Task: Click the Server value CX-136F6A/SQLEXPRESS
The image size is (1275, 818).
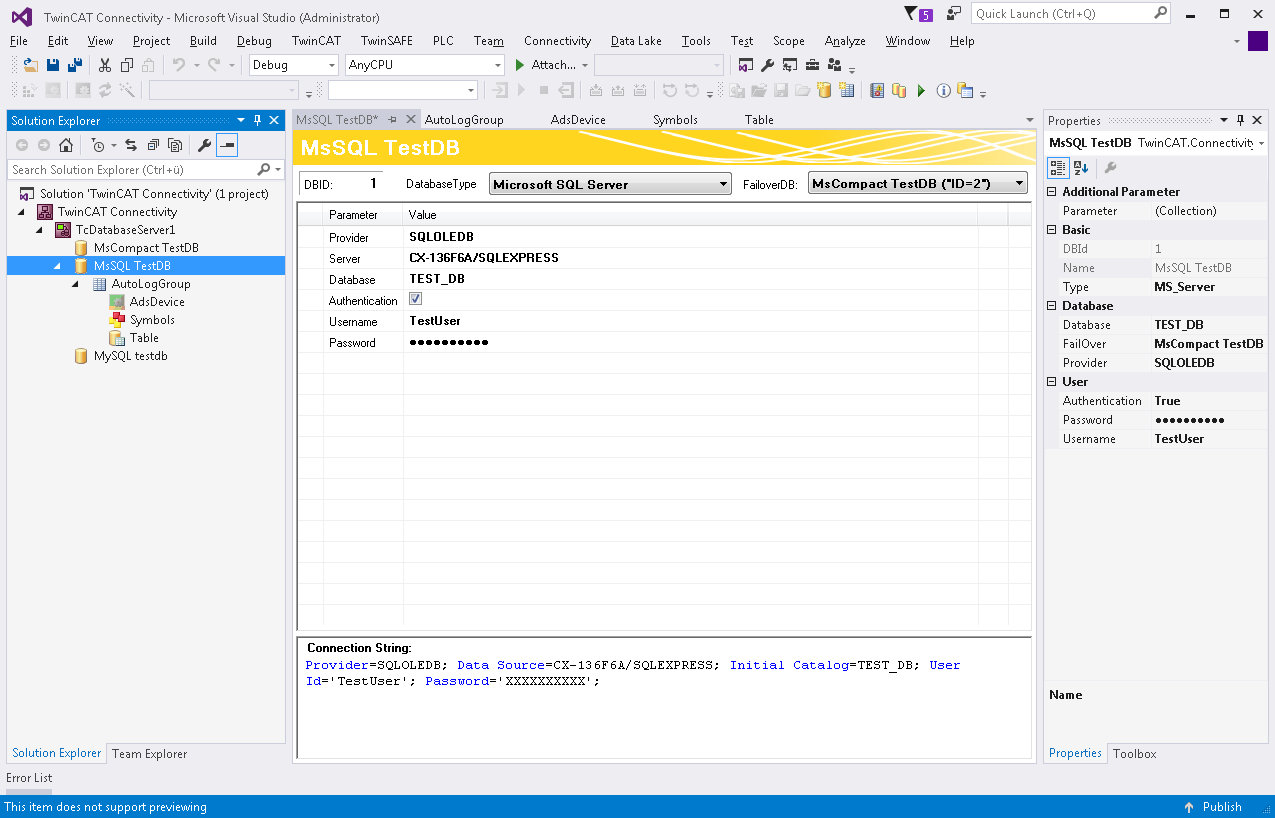Action: [484, 258]
